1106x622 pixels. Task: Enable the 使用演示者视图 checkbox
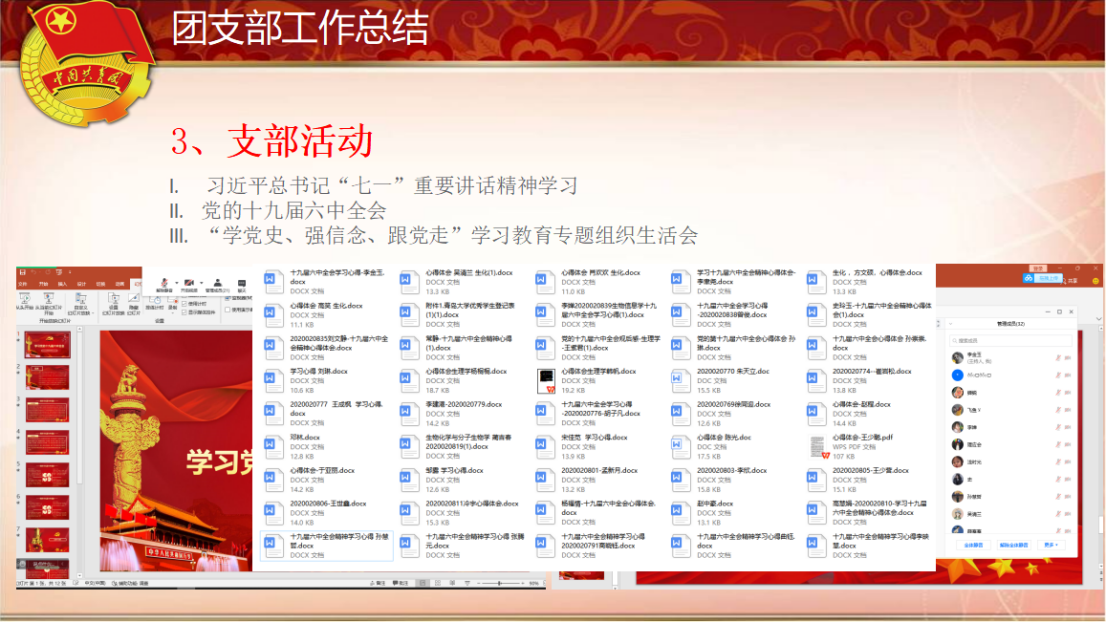(x=229, y=309)
